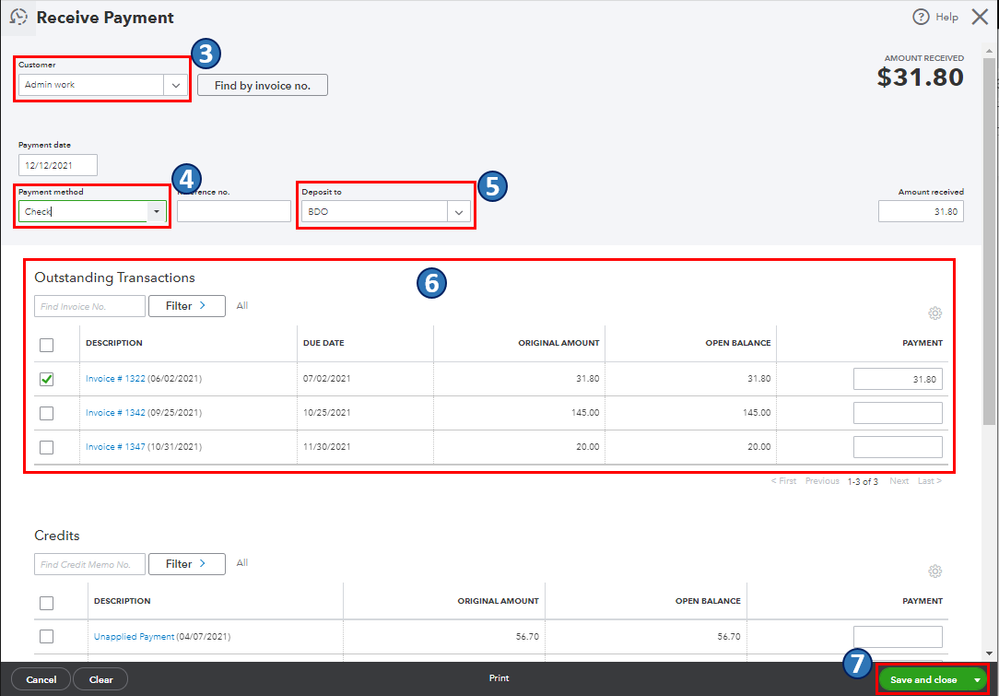Image resolution: width=999 pixels, height=696 pixels.
Task: Expand the Customer dropdown
Action: pos(176,85)
